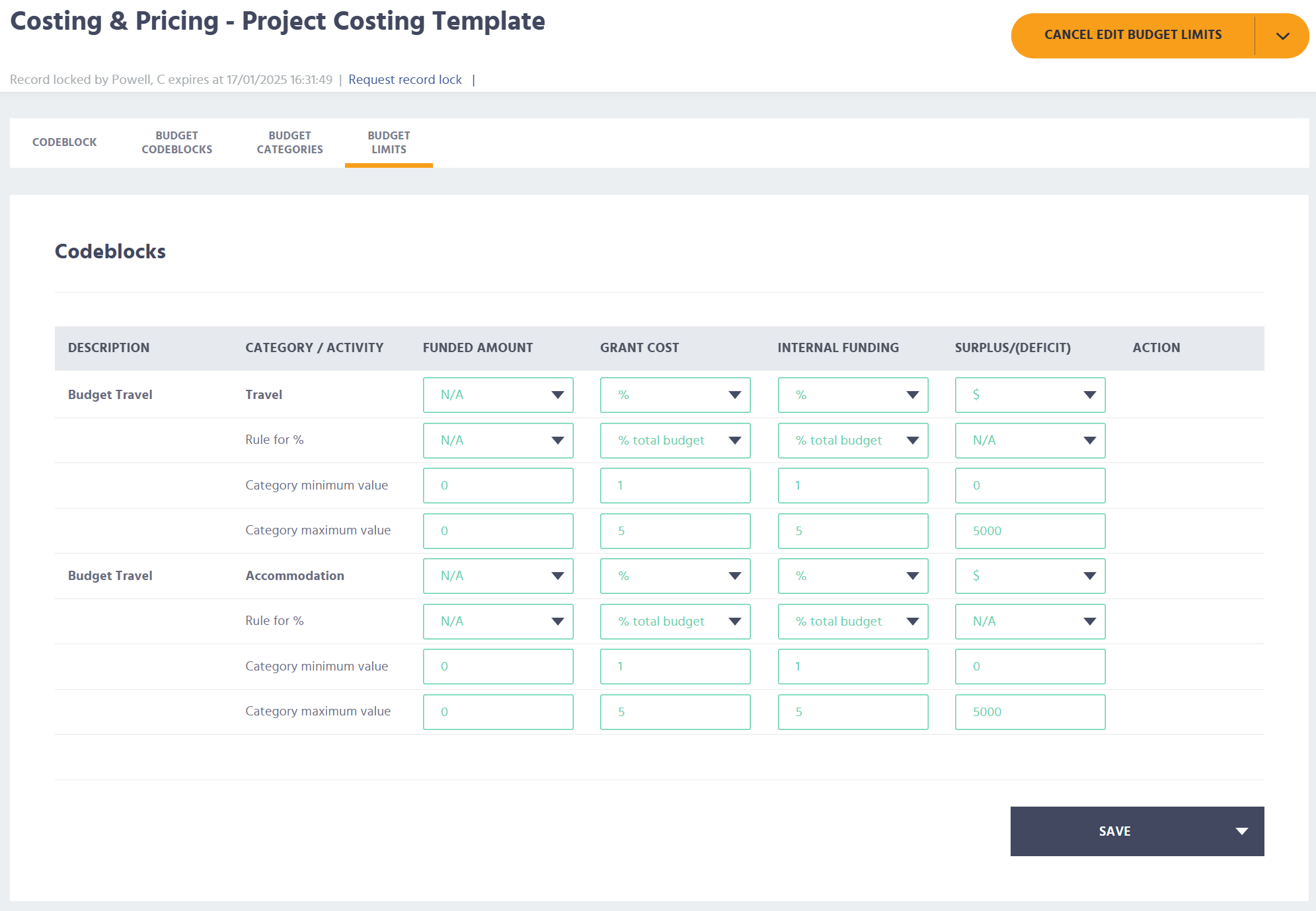Open Travel row Funded Amount dropdown
The image size is (1316, 911).
coord(498,395)
